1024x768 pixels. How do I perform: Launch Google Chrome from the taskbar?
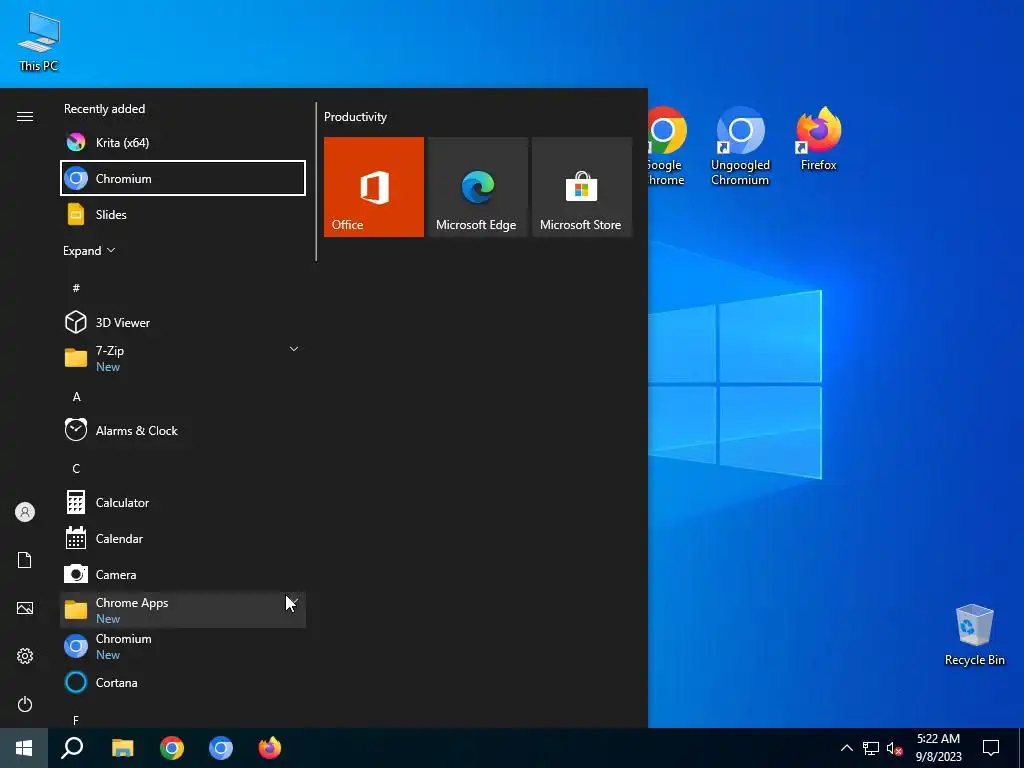[172, 748]
